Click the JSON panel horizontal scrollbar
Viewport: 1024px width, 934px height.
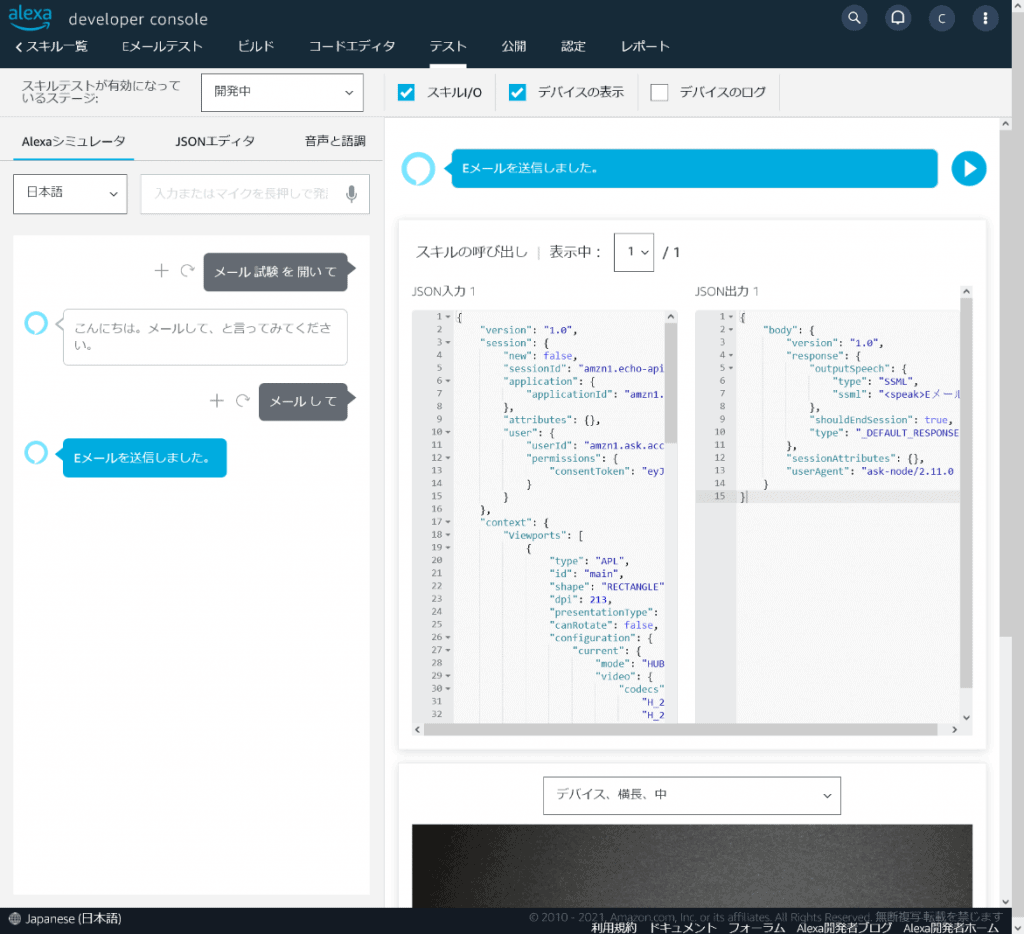tap(680, 730)
